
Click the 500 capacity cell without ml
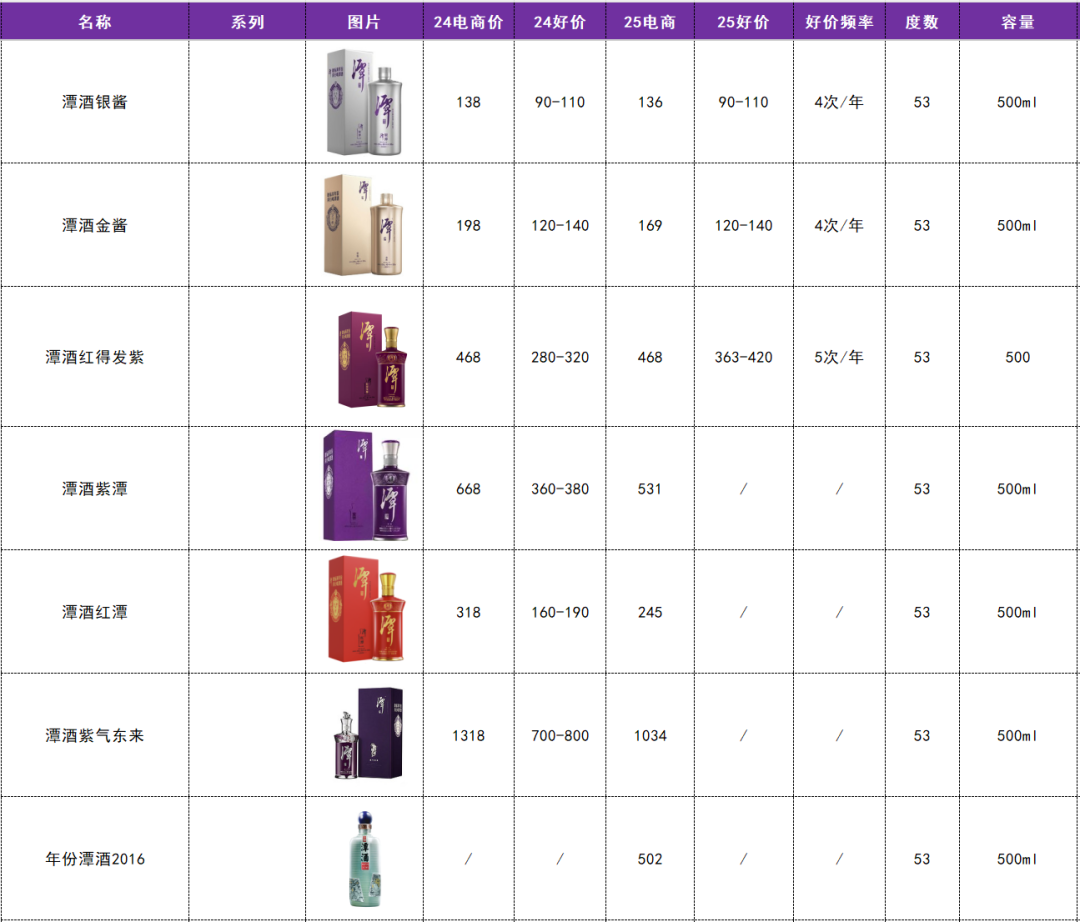pyautogui.click(x=1018, y=357)
